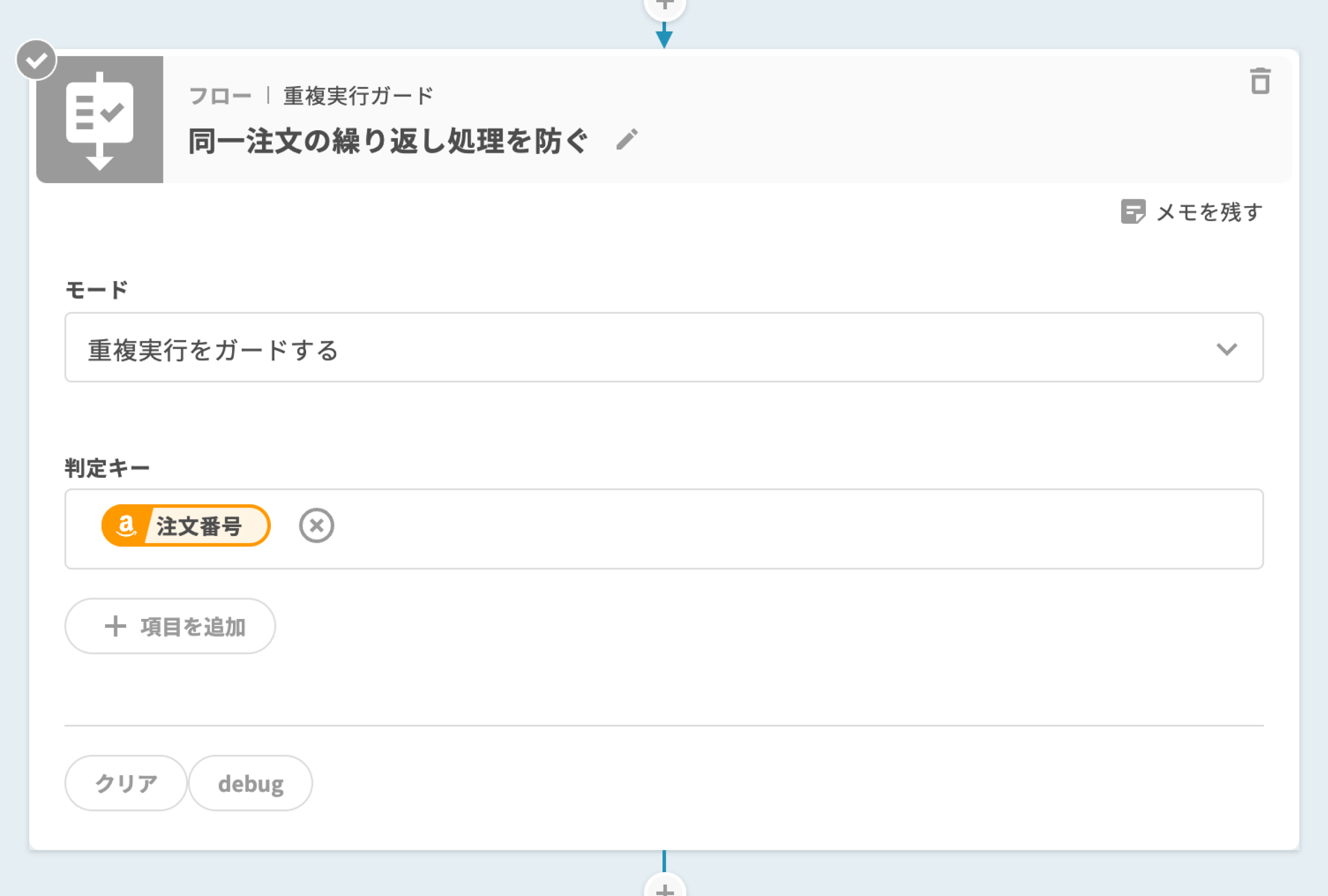The height and width of the screenshot is (896, 1328).
Task: Click the mode dropdown chevron arrow
Action: 1226,349
